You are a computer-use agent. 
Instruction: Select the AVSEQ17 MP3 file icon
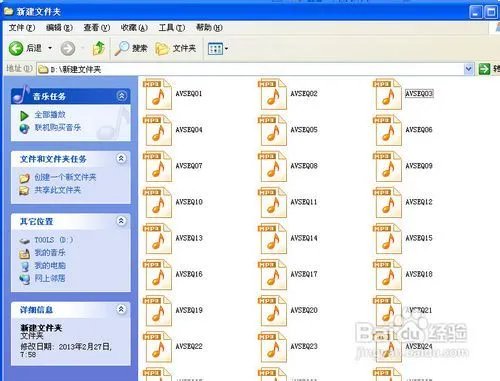tap(272, 274)
